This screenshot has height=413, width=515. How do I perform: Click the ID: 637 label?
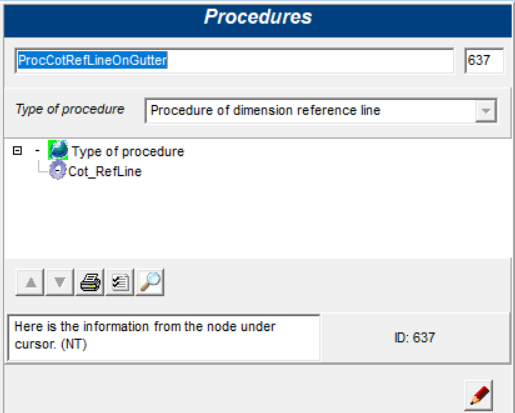pos(415,338)
